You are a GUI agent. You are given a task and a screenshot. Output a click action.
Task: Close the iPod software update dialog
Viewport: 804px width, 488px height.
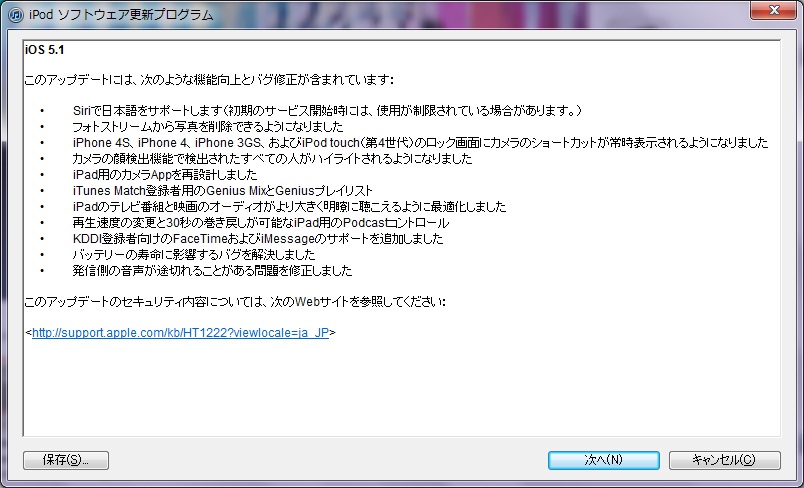(x=773, y=10)
